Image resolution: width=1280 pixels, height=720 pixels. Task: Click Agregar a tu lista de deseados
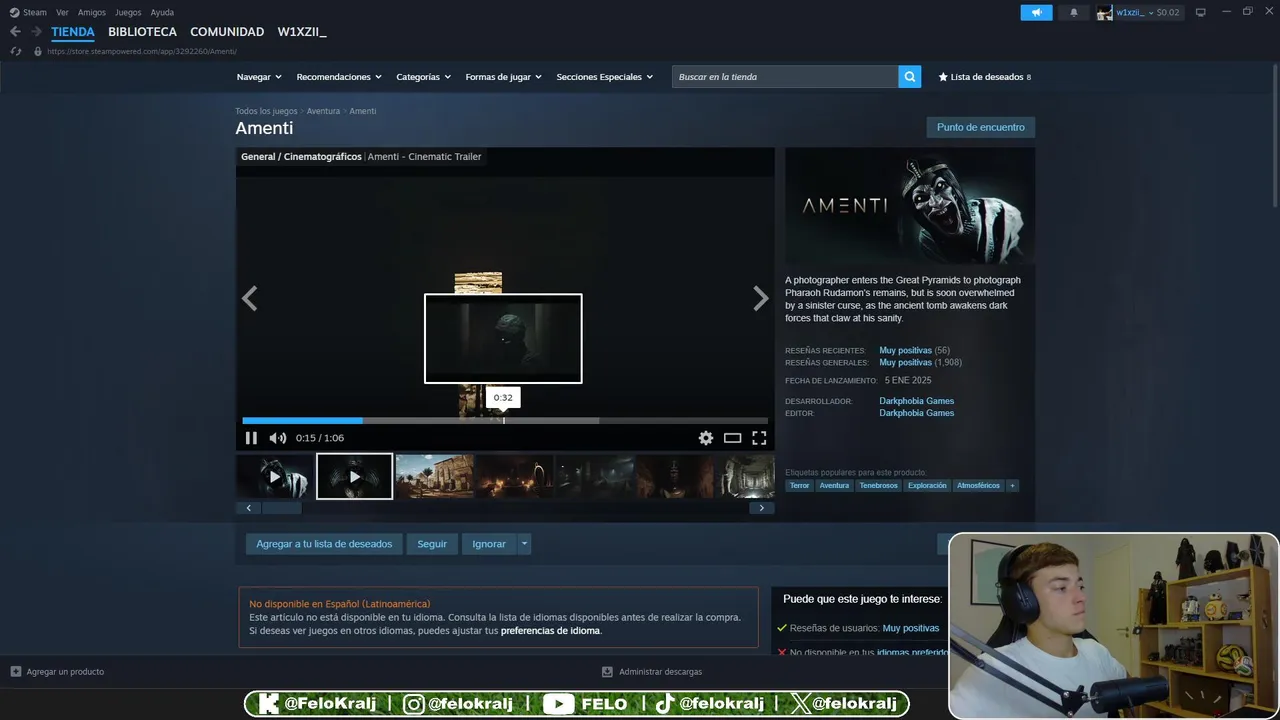point(324,544)
